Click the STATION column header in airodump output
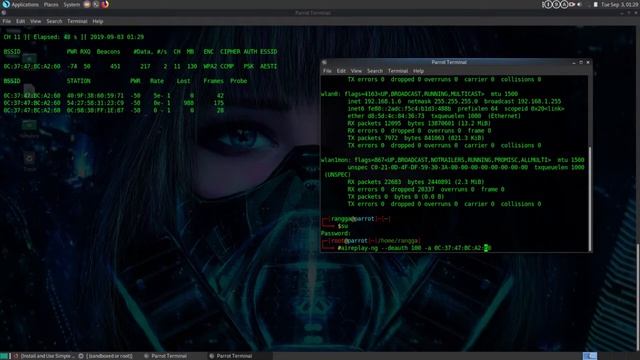This screenshot has width=640, height=360. coord(78,81)
